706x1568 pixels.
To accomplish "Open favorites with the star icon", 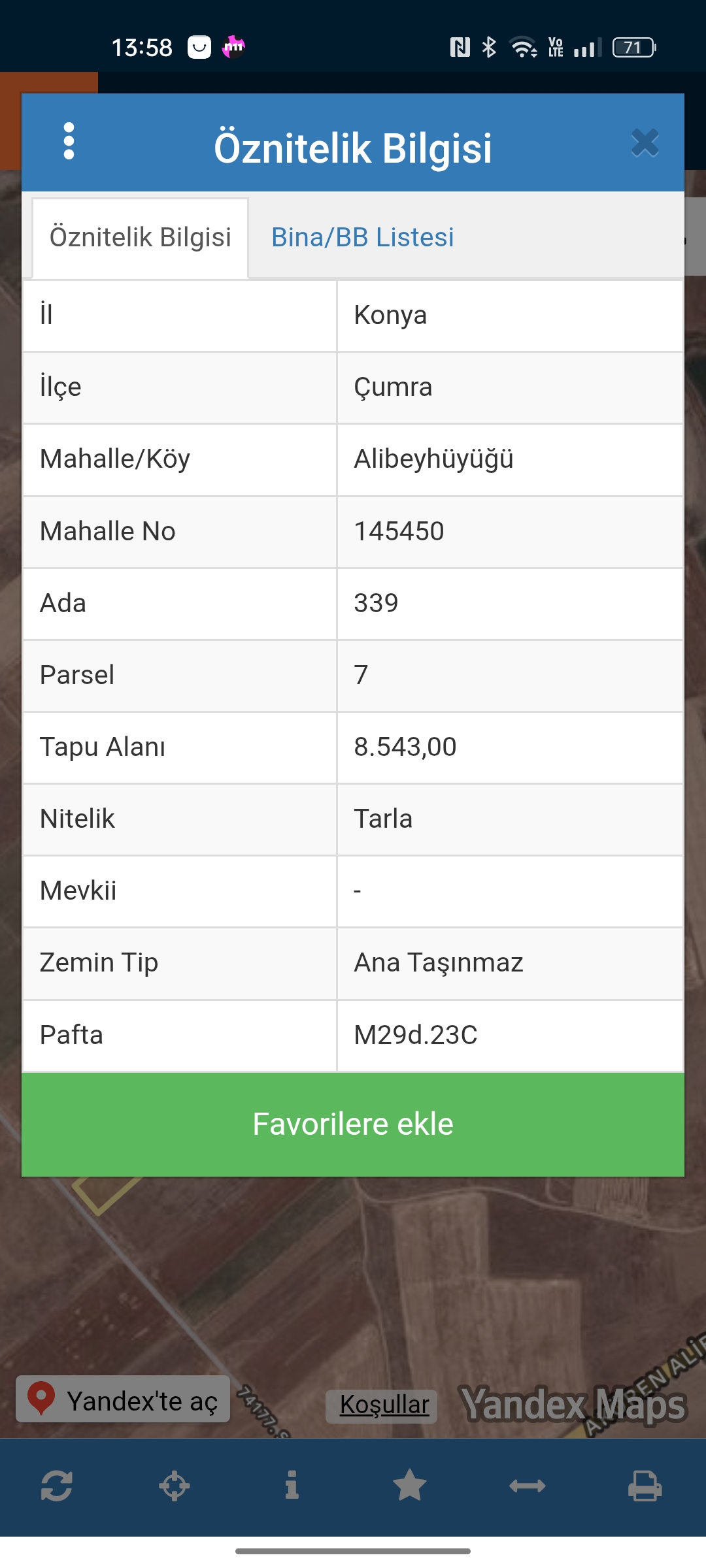I will (410, 1486).
